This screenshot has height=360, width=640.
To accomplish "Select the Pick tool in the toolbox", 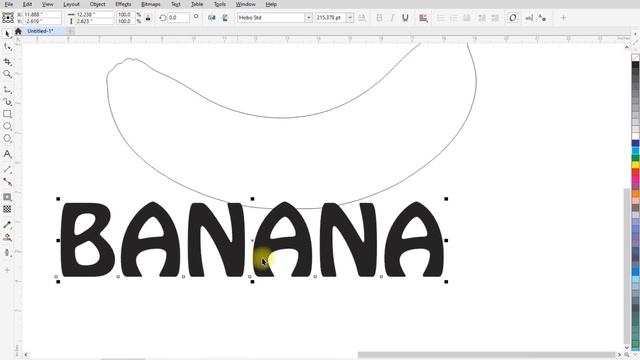I will [x=7, y=34].
